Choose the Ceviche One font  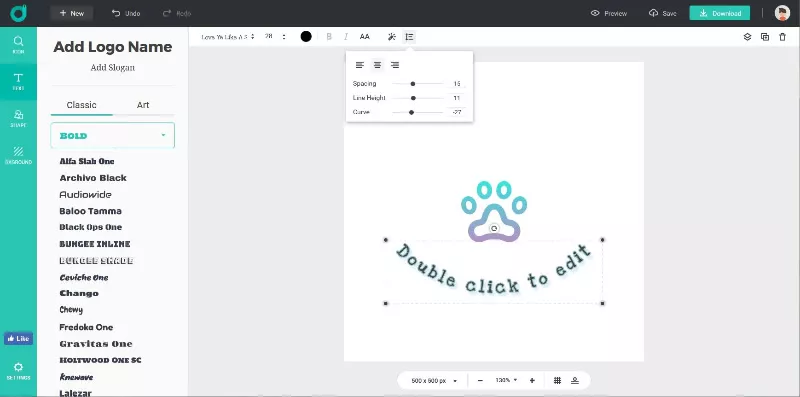84,278
